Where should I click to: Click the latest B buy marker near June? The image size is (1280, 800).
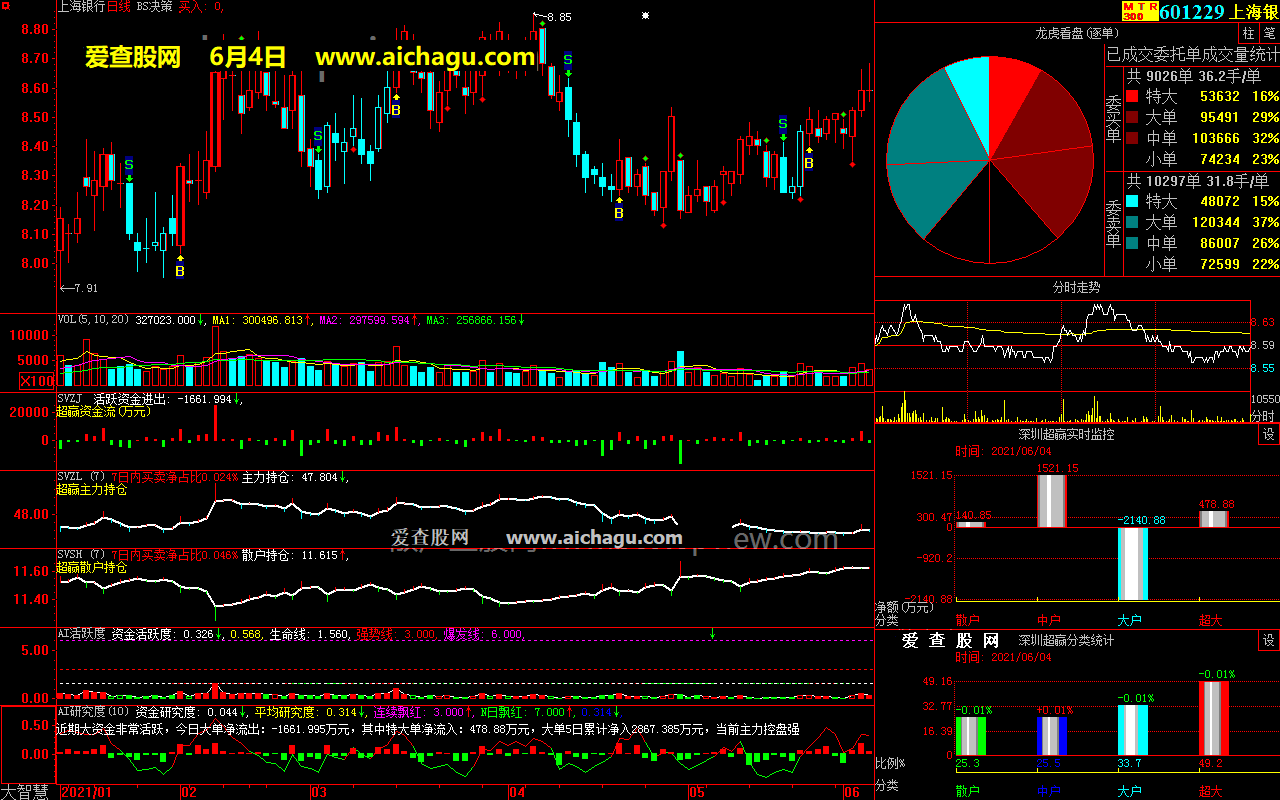[809, 163]
